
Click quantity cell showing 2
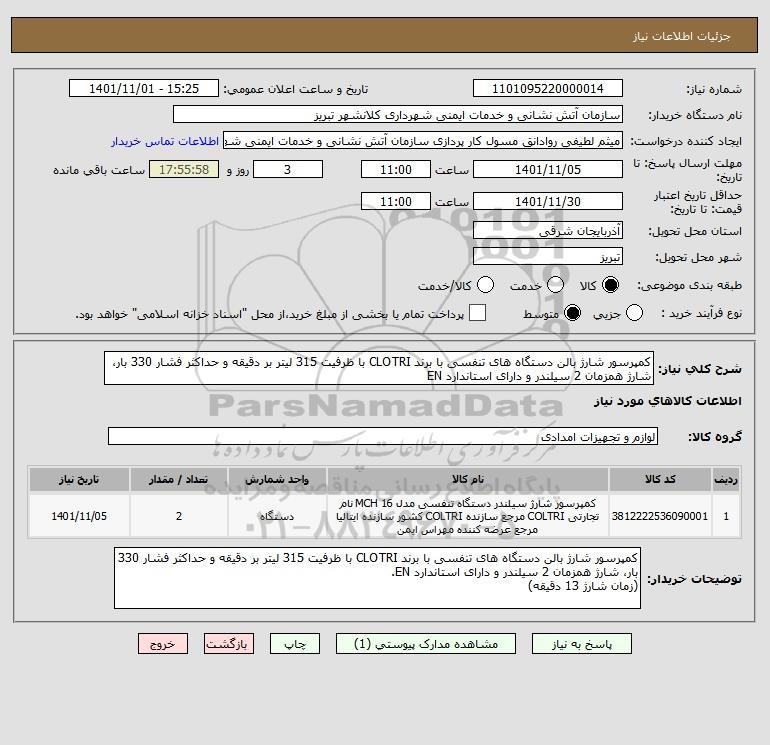coord(179,516)
